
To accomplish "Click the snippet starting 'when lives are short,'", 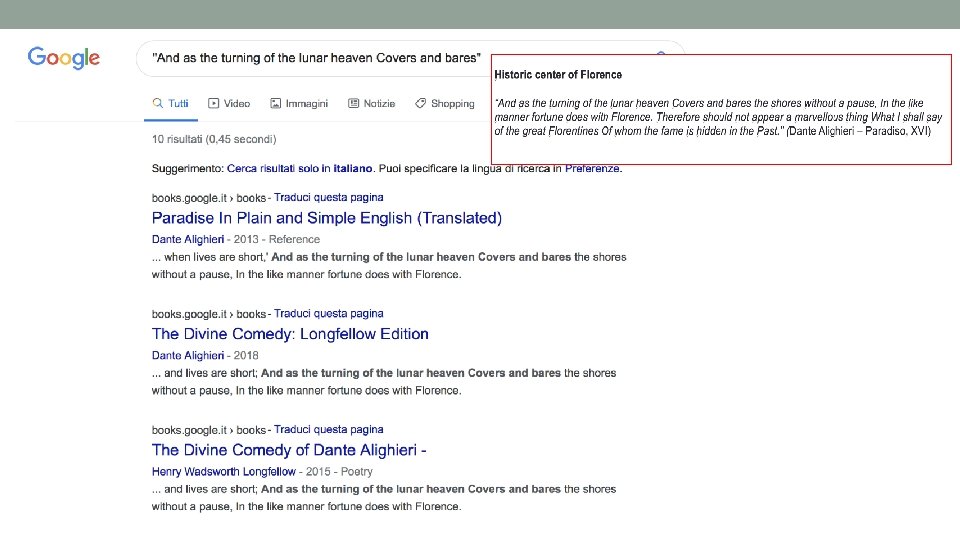I will pyautogui.click(x=389, y=266).
